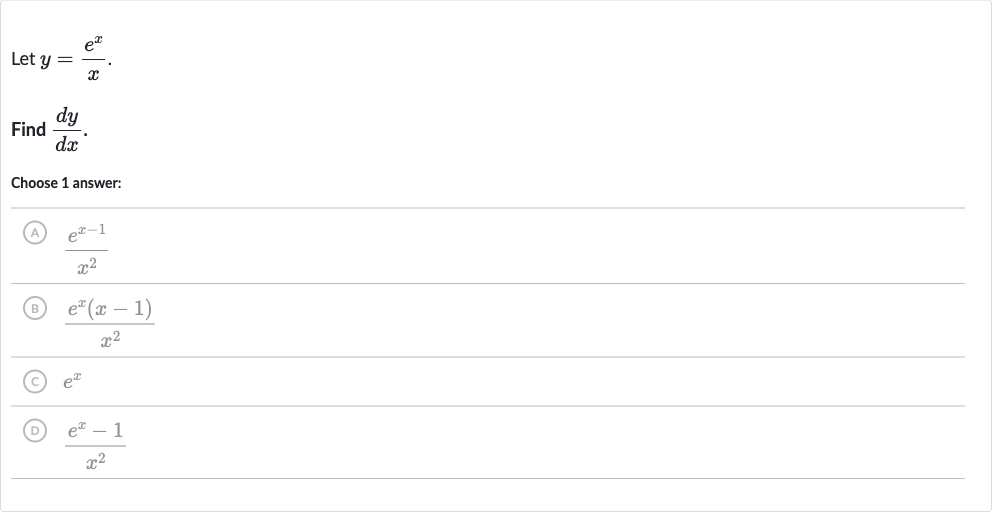Click option D's full fraction formula
This screenshot has width=992, height=513.
96,445
